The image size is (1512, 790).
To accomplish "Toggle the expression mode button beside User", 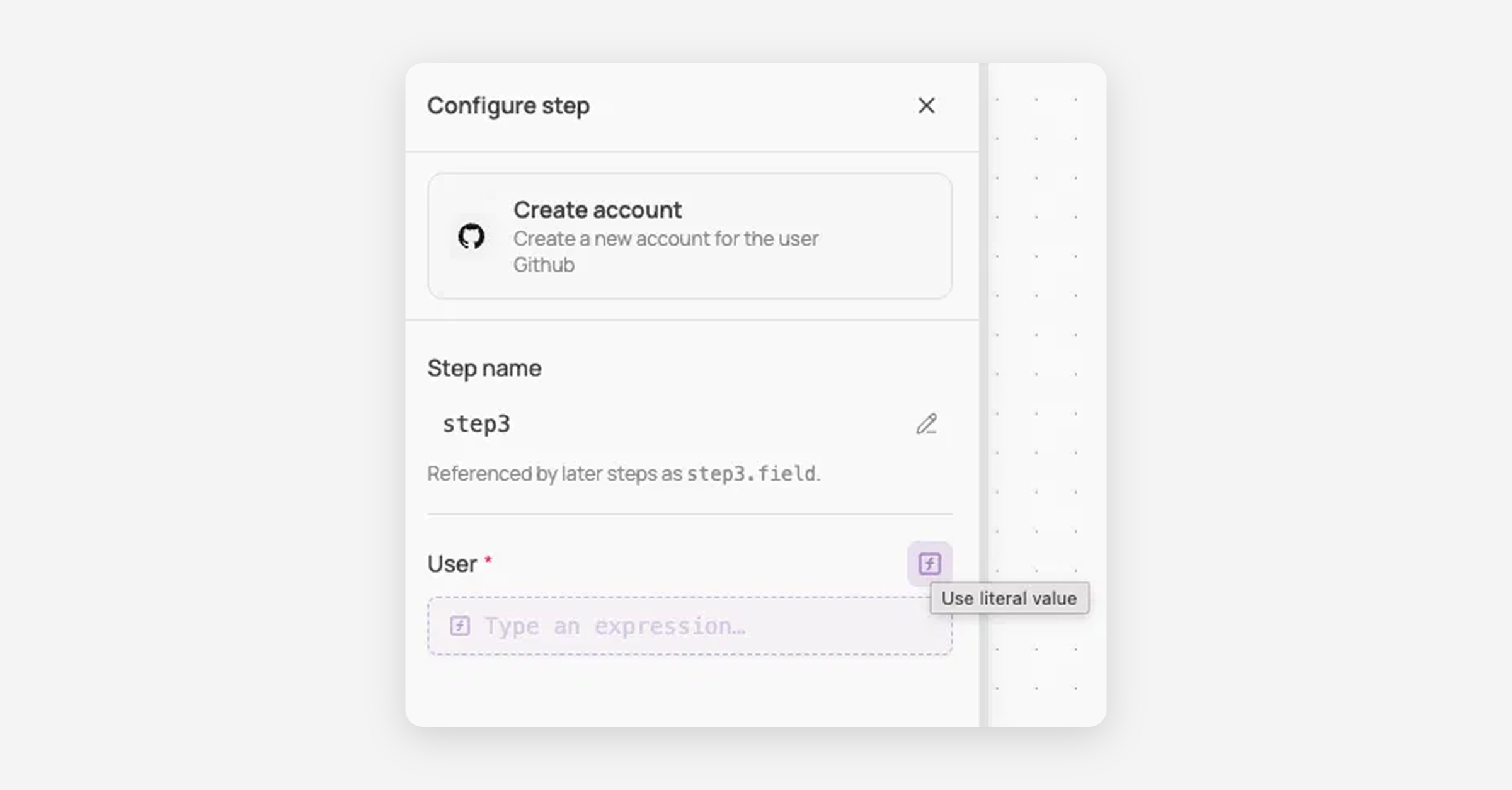I will (x=929, y=563).
